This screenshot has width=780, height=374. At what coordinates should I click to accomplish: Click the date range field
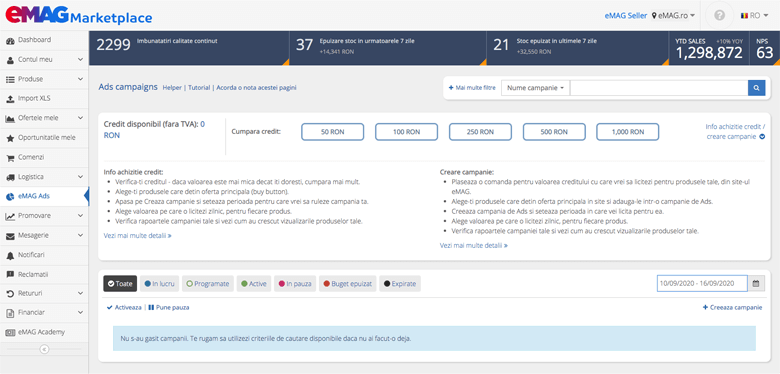point(702,283)
